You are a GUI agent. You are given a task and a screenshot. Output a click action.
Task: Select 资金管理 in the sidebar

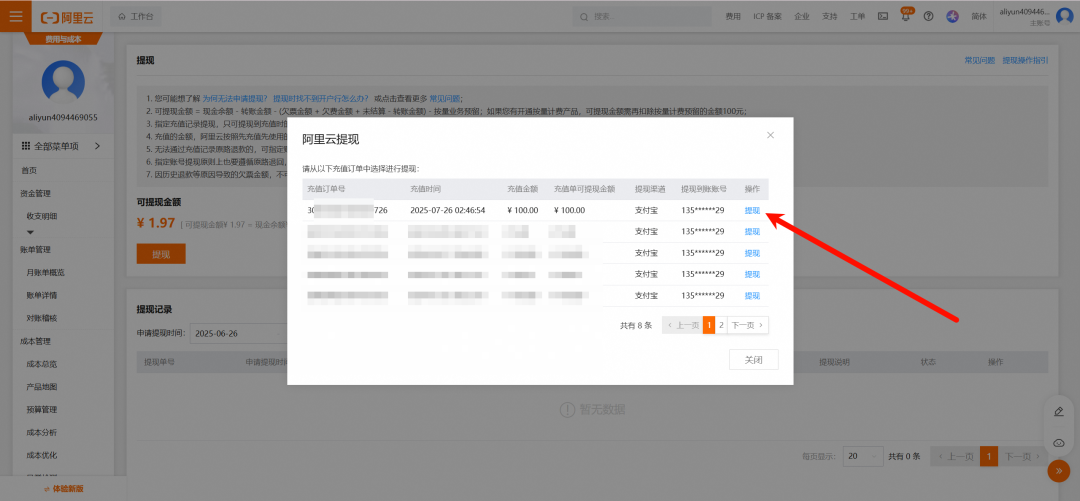coord(36,194)
